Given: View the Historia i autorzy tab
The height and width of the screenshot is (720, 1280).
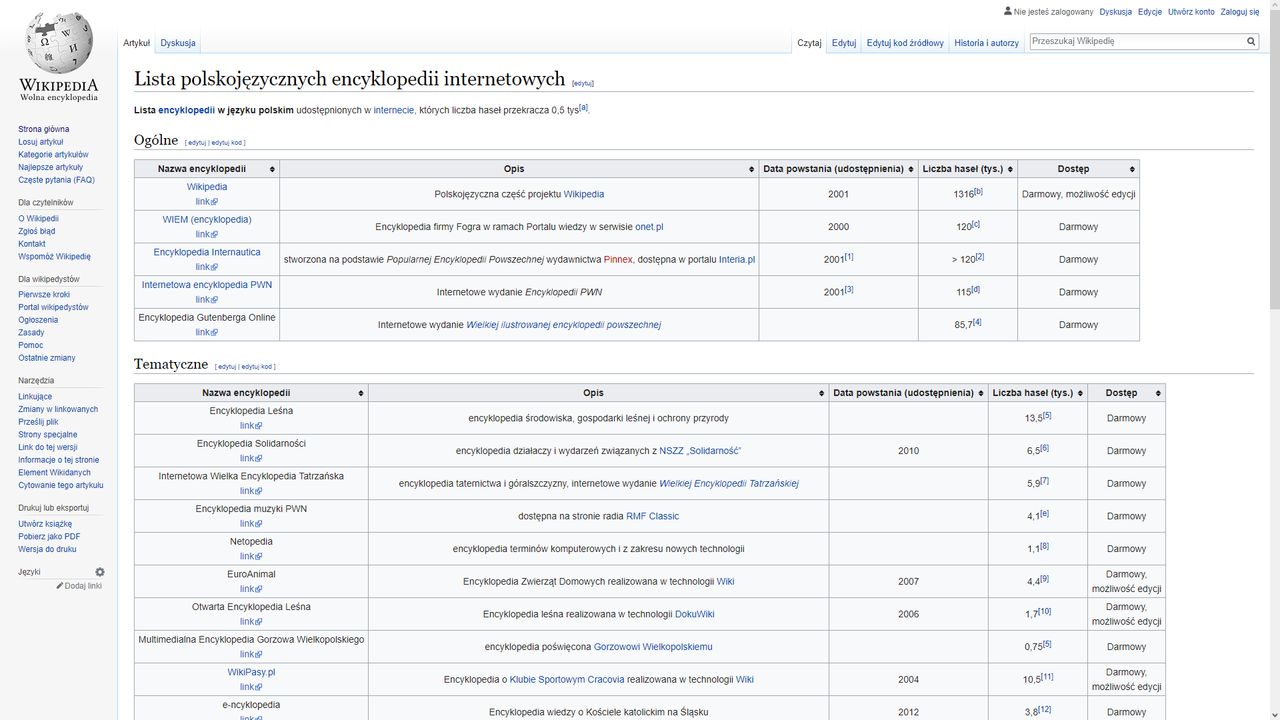Looking at the screenshot, I should pos(986,43).
